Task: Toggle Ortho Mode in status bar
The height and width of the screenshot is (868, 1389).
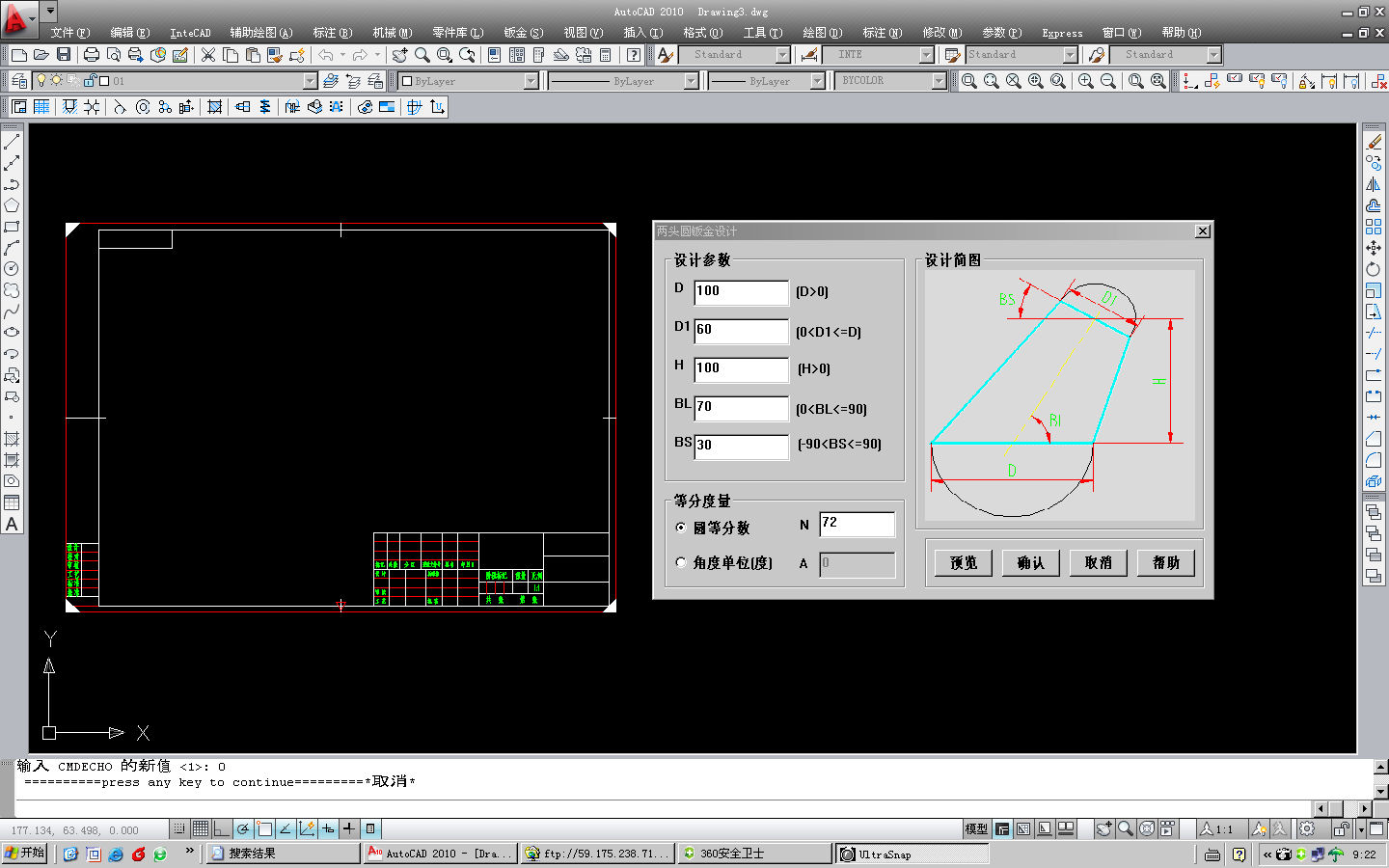Action: pos(221,828)
